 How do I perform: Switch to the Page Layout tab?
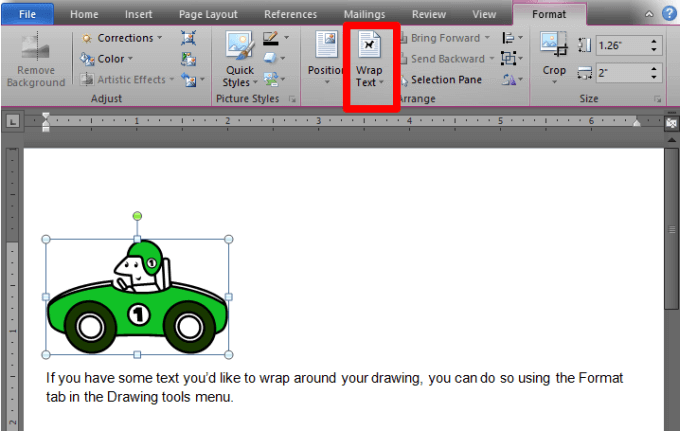208,14
